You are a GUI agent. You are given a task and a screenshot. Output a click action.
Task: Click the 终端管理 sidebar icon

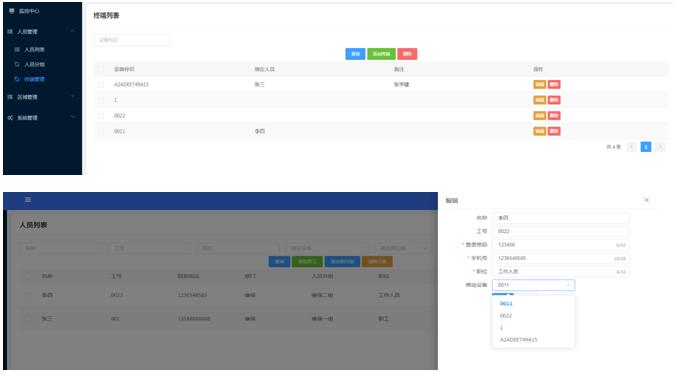pyautogui.click(x=17, y=79)
